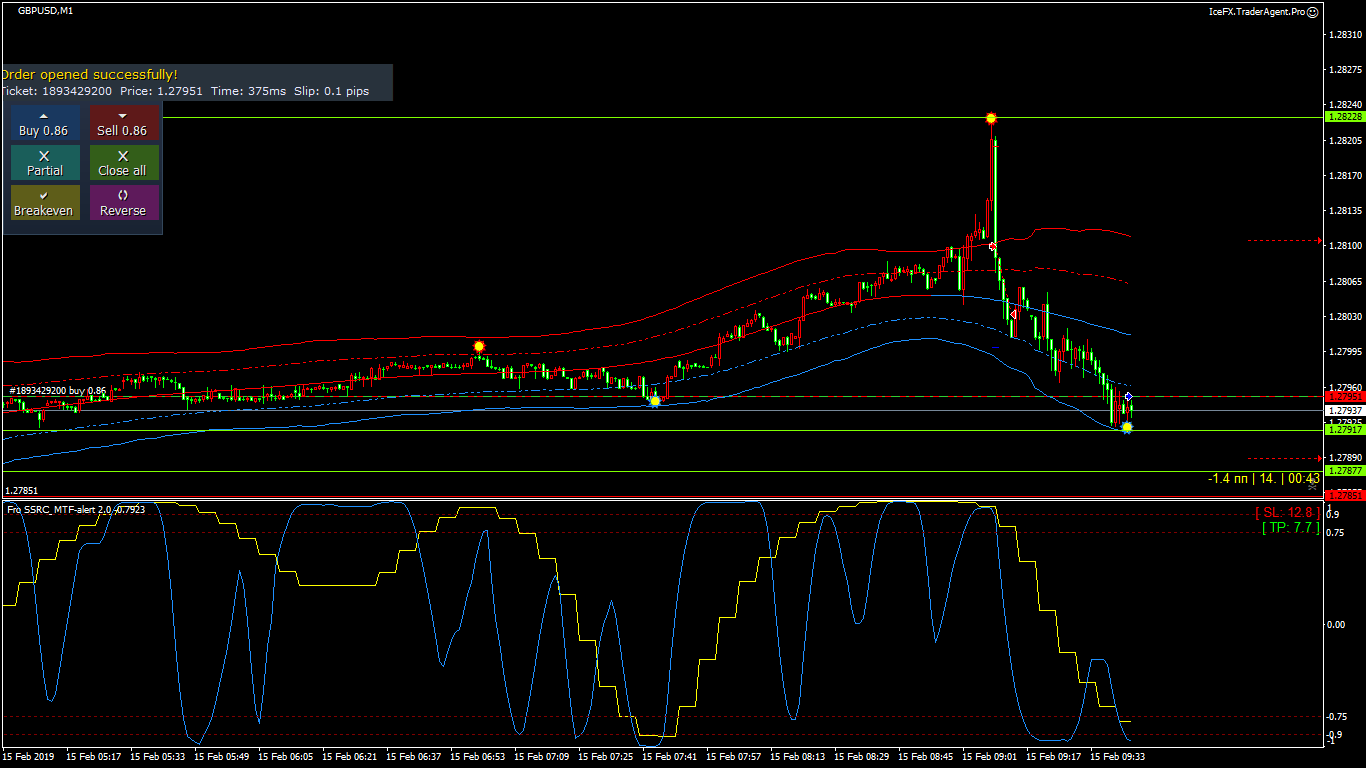1366x768 pixels.
Task: Select the sun marker near 15 Feb 06:53
Action: (479, 346)
